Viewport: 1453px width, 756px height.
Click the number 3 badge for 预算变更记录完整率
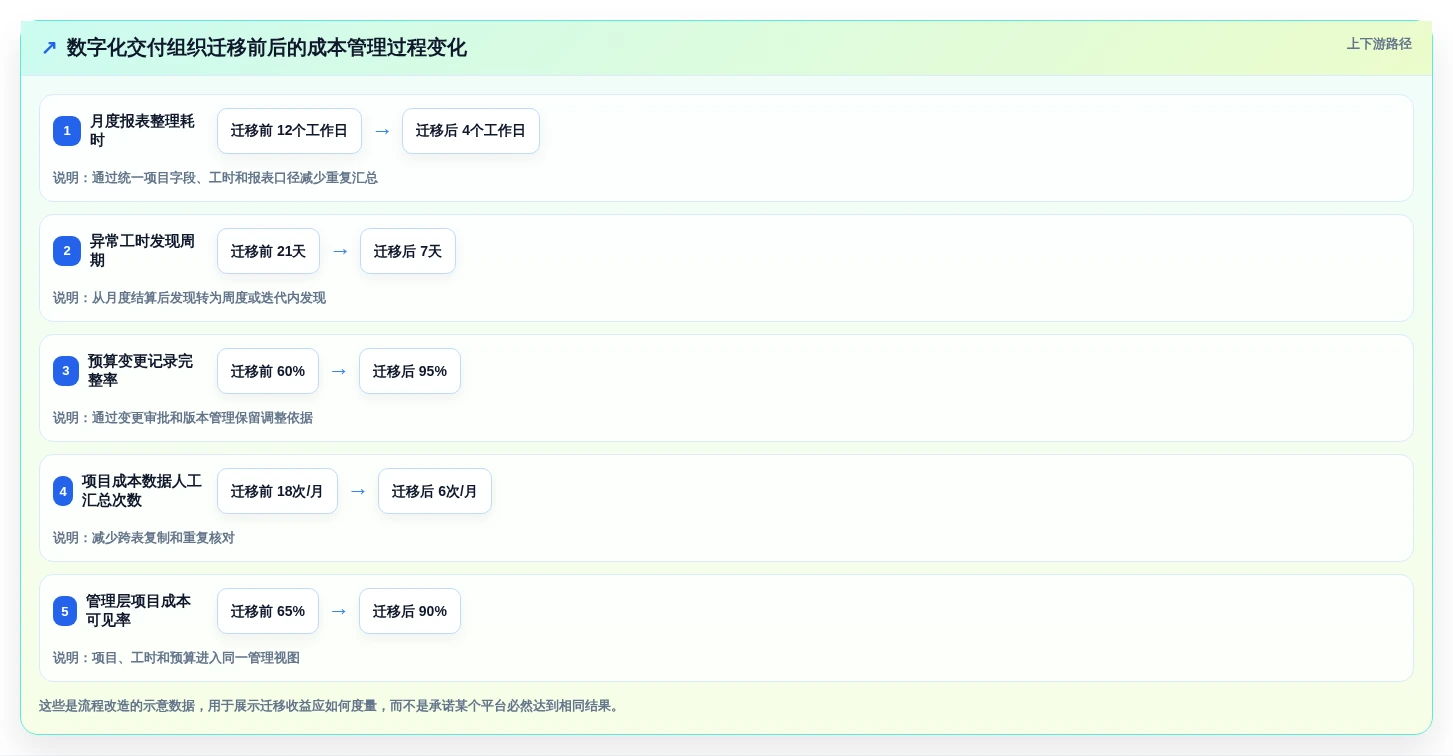point(66,371)
